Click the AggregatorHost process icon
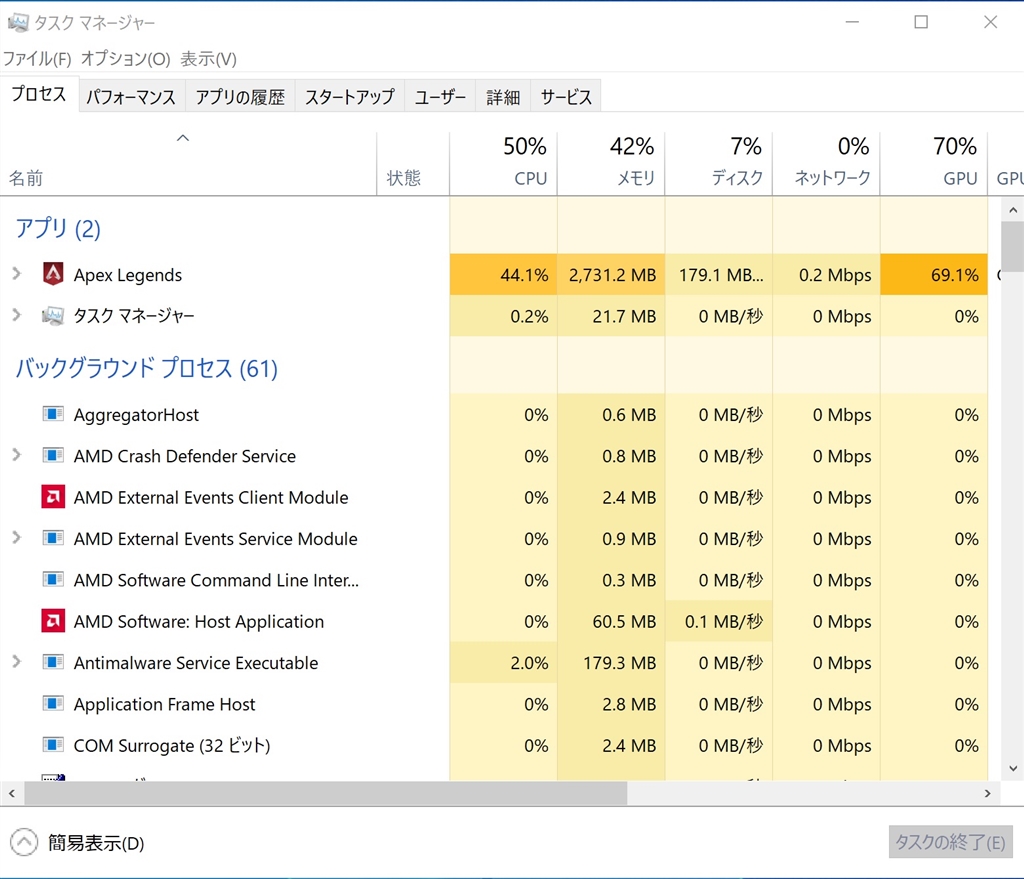Image resolution: width=1024 pixels, height=879 pixels. [53, 414]
